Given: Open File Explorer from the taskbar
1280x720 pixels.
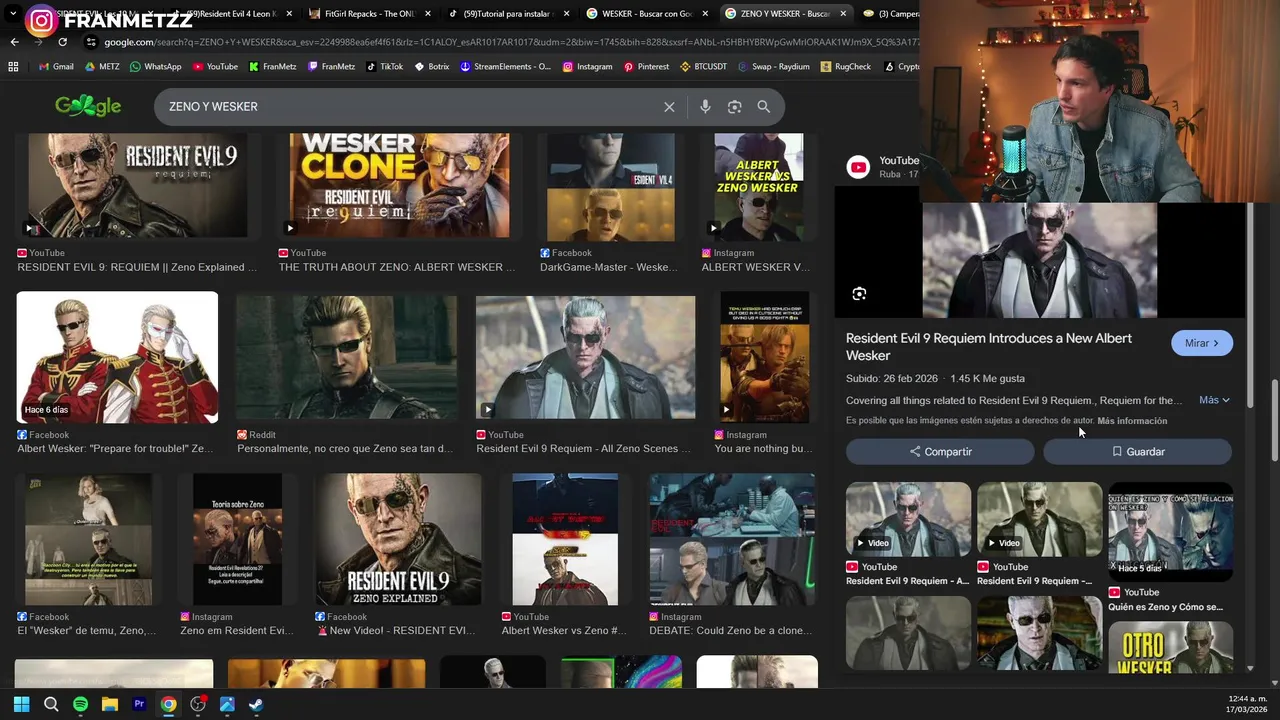Looking at the screenshot, I should click(x=110, y=704).
